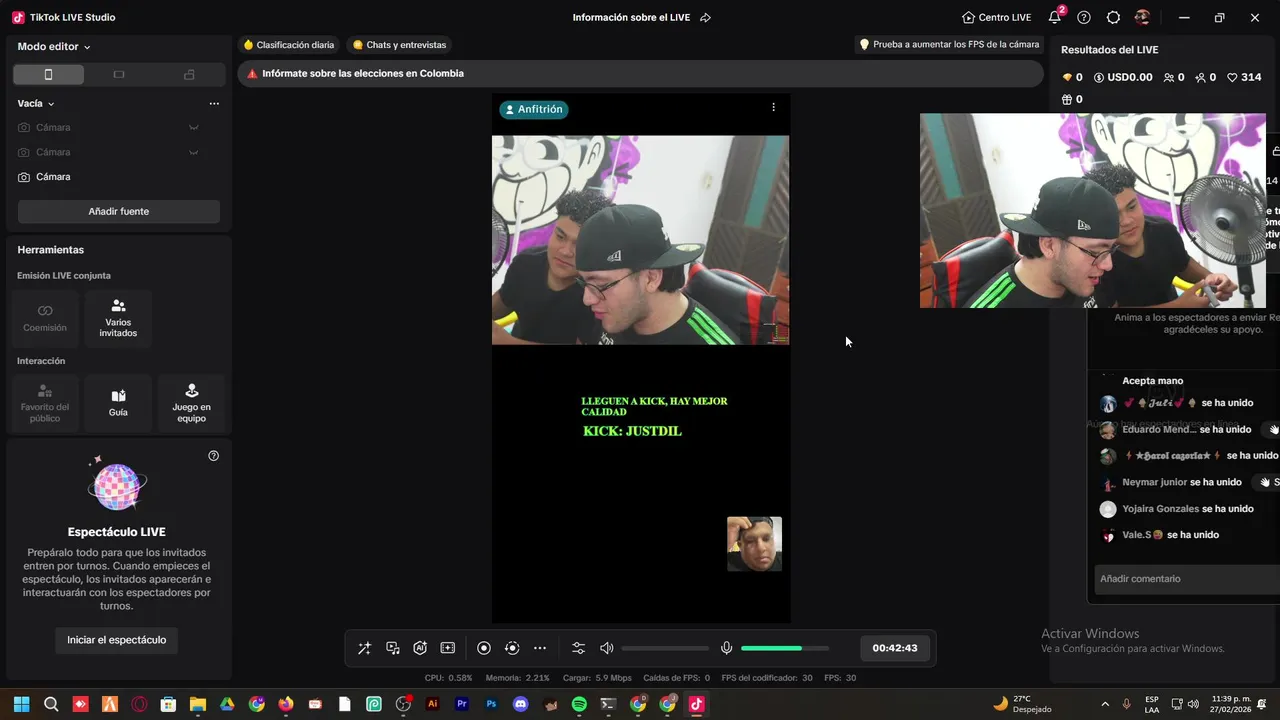The image size is (1280, 720).
Task: Expand the Modo editor dropdown
Action: tap(54, 47)
